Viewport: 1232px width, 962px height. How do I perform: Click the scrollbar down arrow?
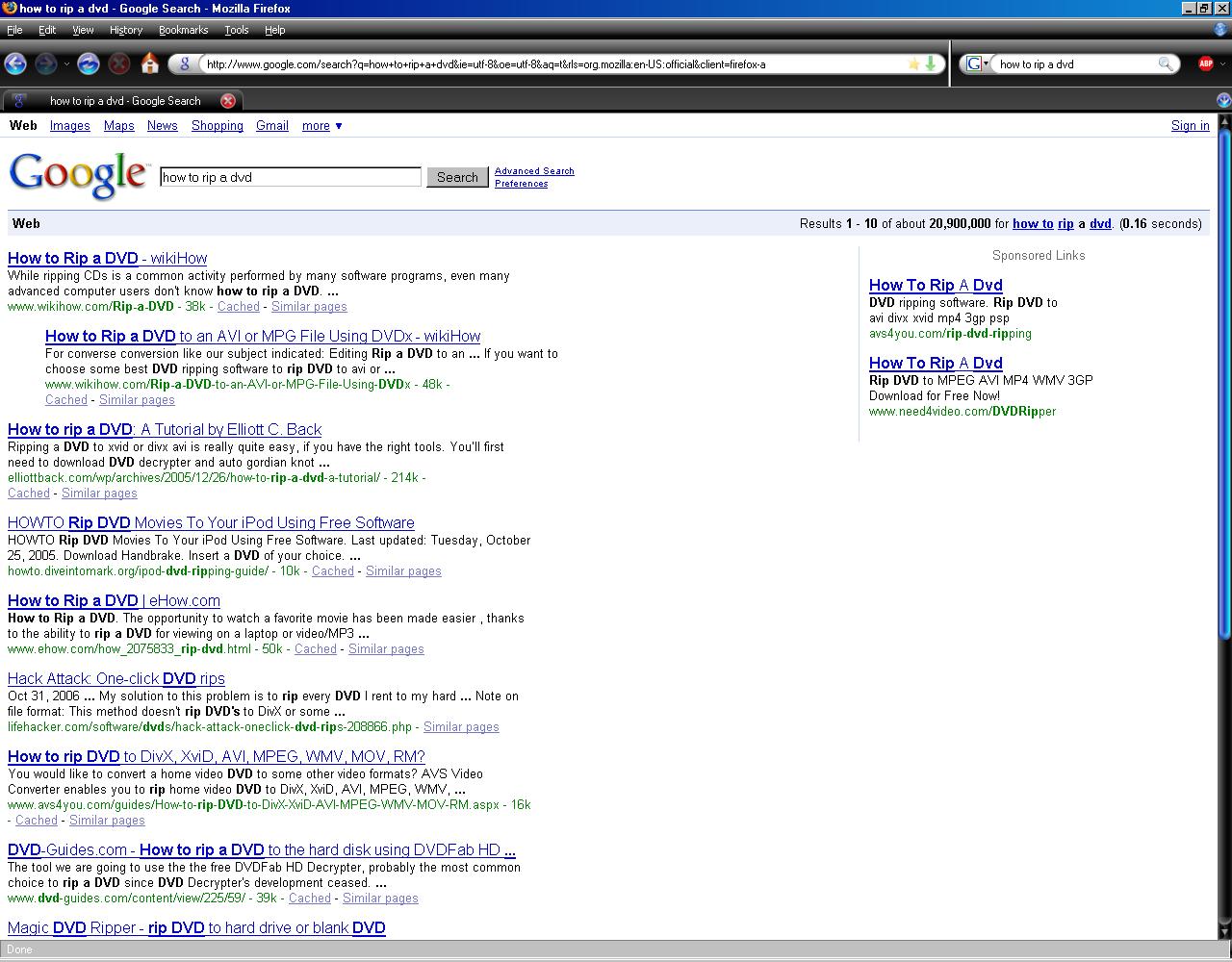[1224, 933]
